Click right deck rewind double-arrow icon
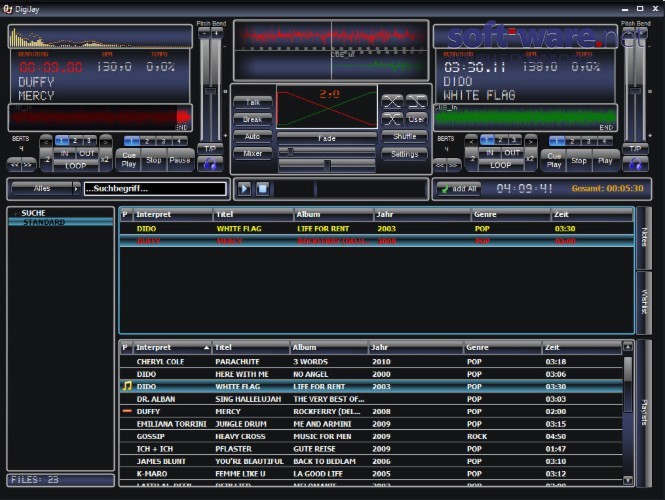The width and height of the screenshot is (665, 500). pyautogui.click(x=440, y=165)
